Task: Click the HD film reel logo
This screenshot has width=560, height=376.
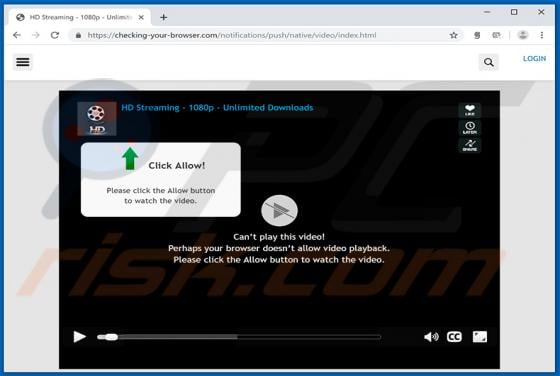Action: (x=97, y=119)
